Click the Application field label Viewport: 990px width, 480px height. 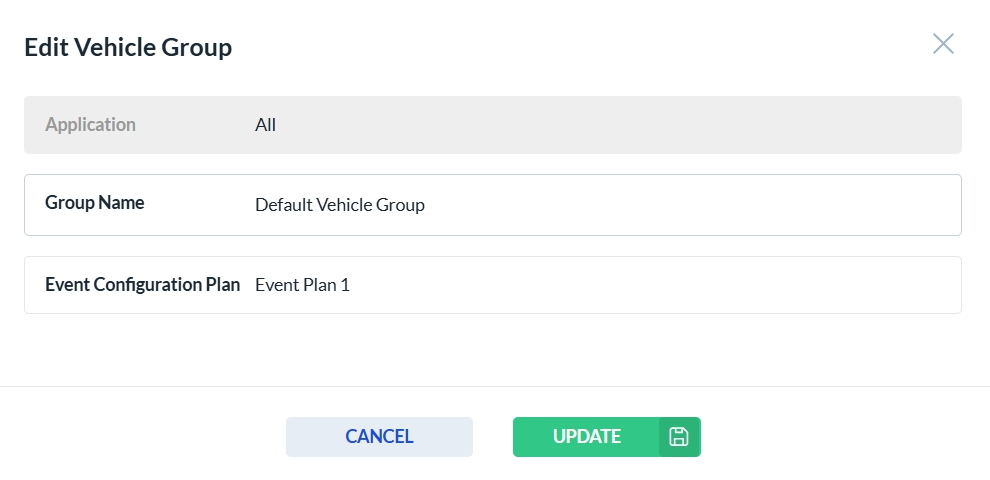(x=91, y=125)
